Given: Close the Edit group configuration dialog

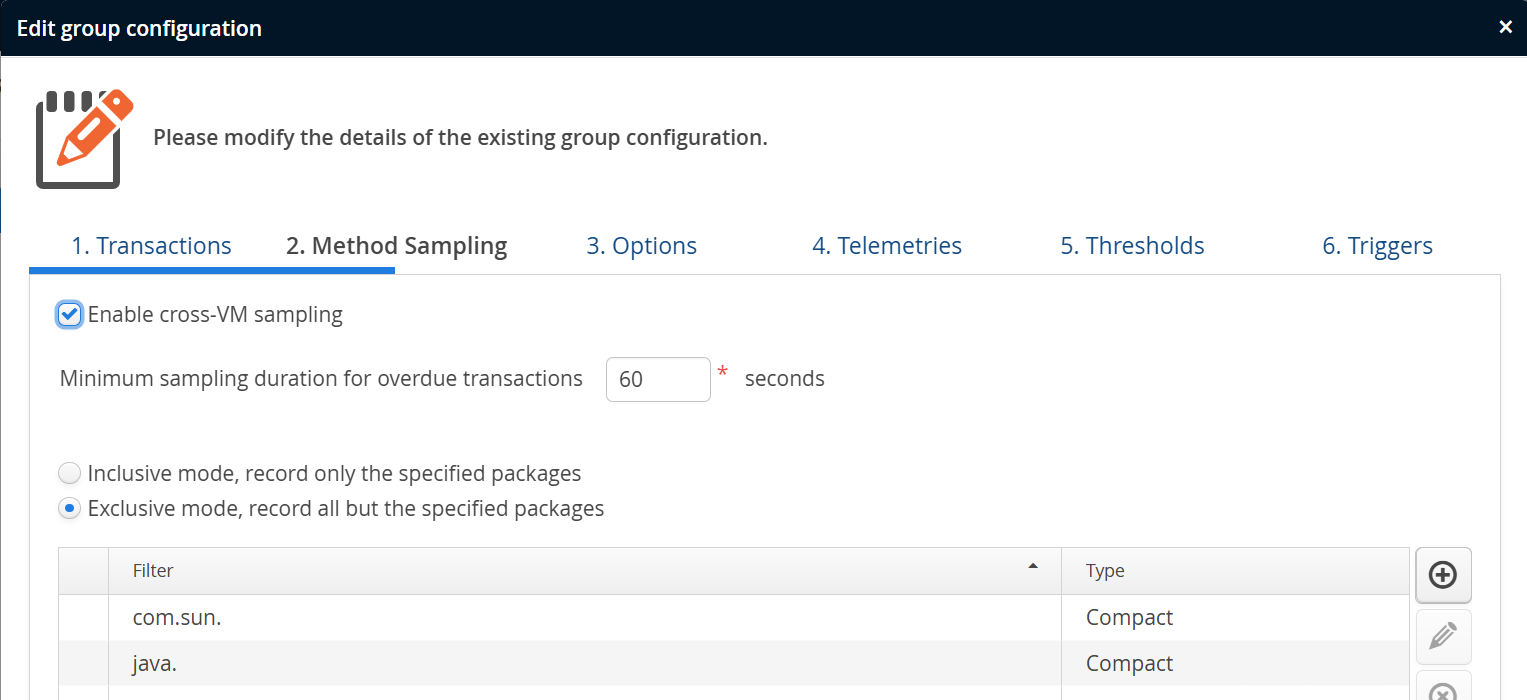Looking at the screenshot, I should click(1505, 28).
